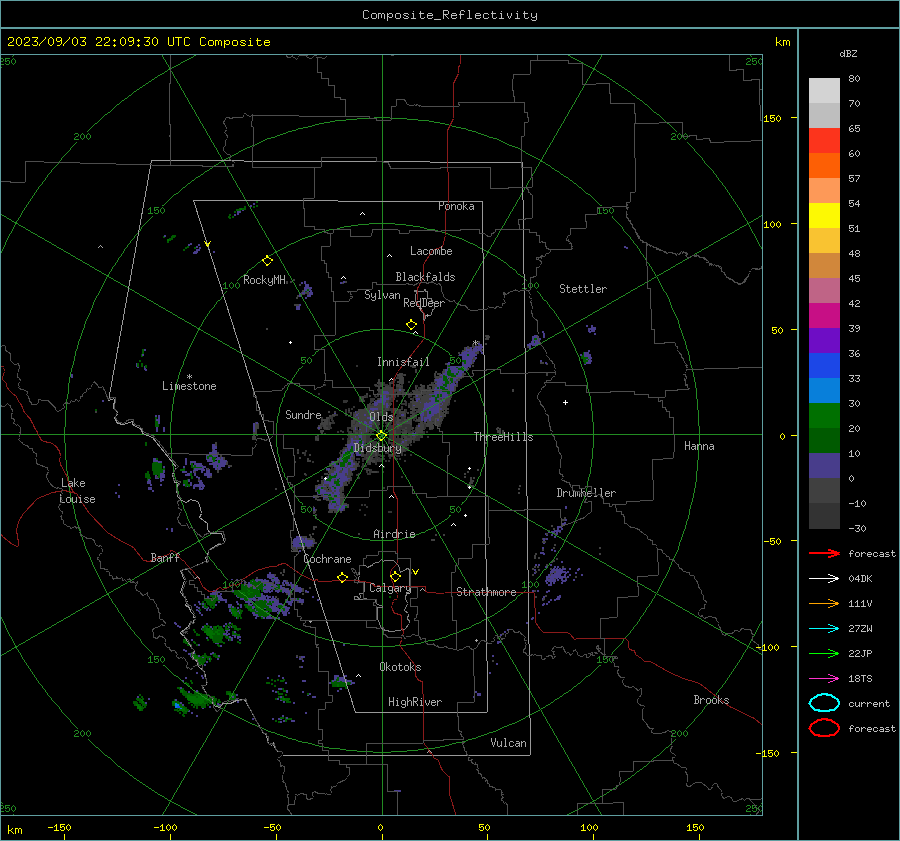Click the 'Limestone' map label

(189, 386)
